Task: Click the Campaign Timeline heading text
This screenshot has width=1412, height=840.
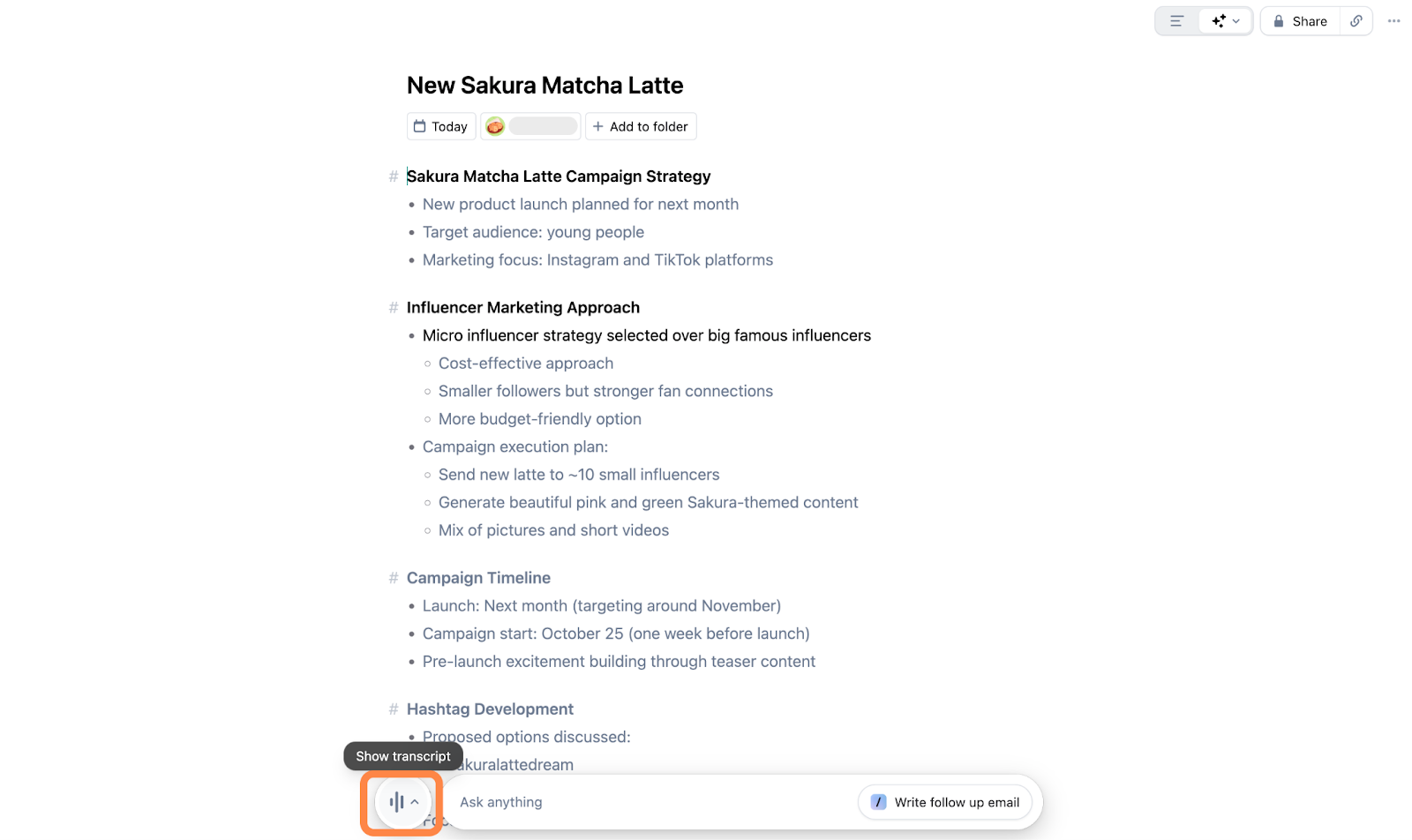Action: [478, 578]
